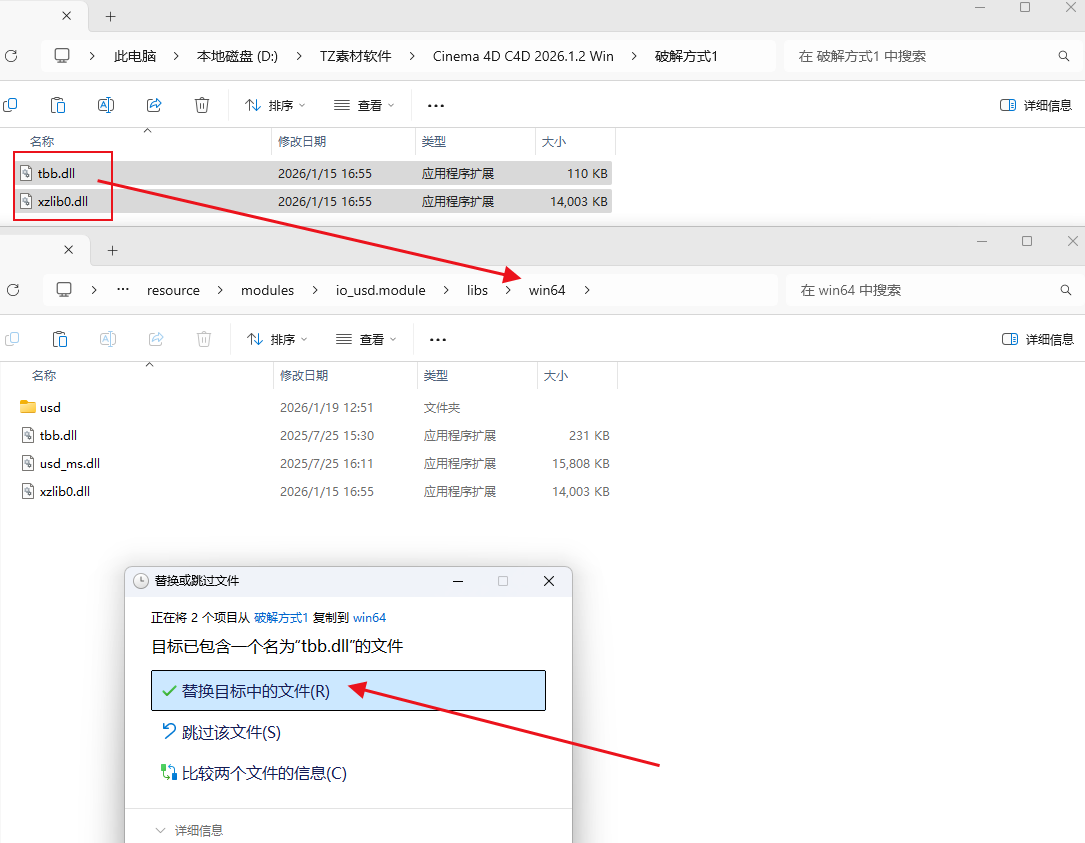Select usd_ms.dll file in the list
The width and height of the screenshot is (1085, 843).
coord(69,463)
